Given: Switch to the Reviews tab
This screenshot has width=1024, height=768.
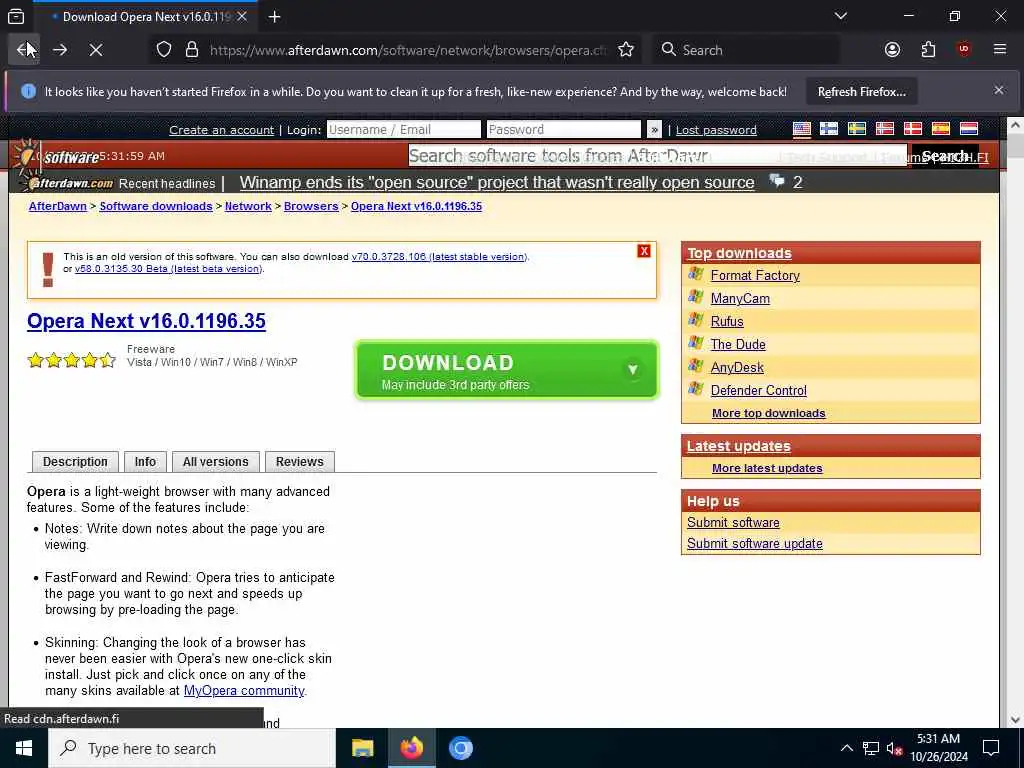Looking at the screenshot, I should pos(300,462).
